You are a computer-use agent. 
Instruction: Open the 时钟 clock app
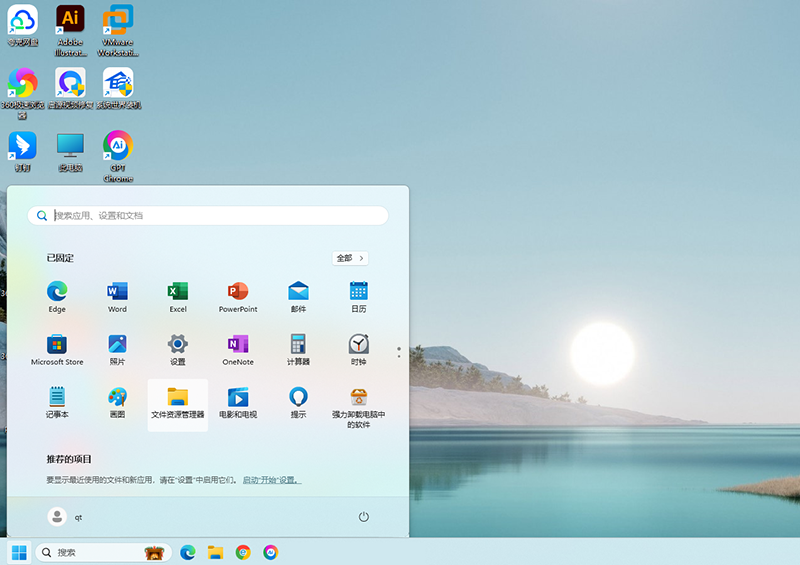(x=359, y=350)
